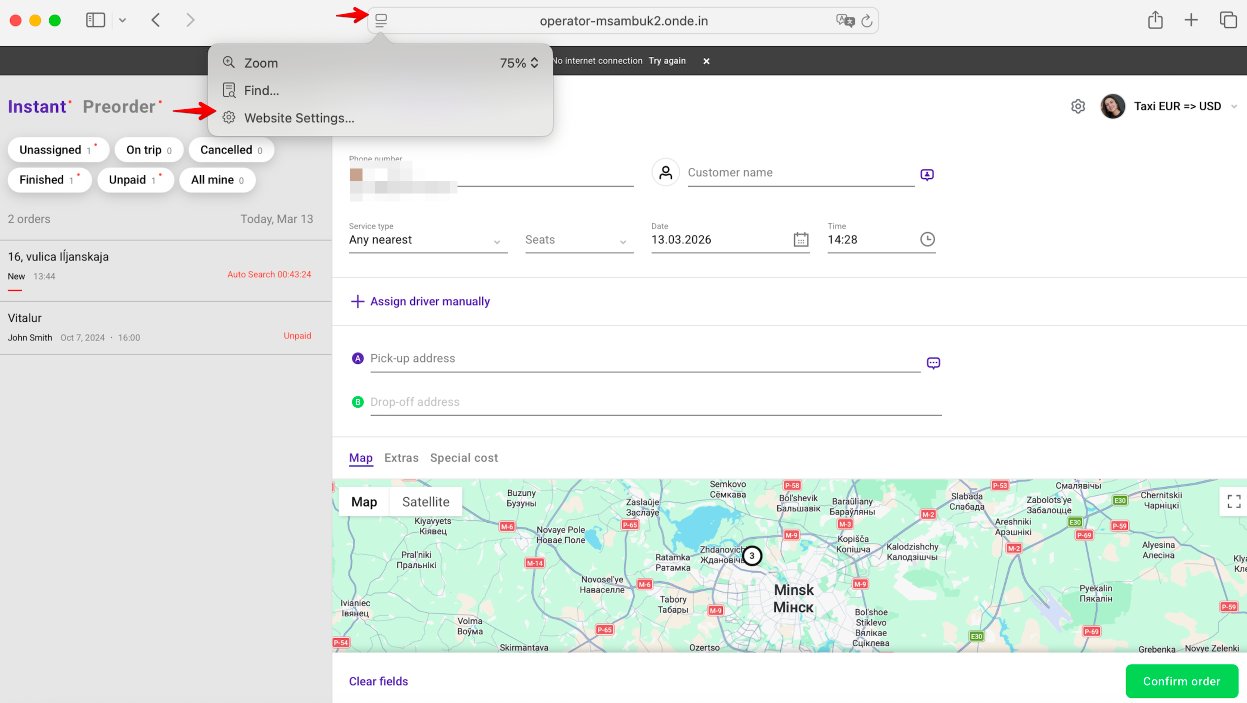Click the settings gear icon near profile
Screen dimensions: 1247x703
click(x=1078, y=106)
